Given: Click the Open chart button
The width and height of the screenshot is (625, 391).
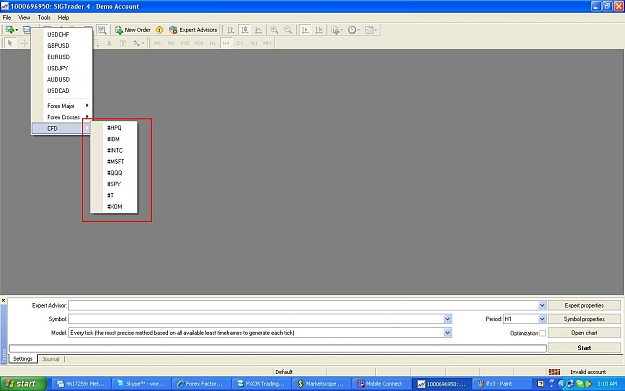Looking at the screenshot, I should tap(584, 333).
